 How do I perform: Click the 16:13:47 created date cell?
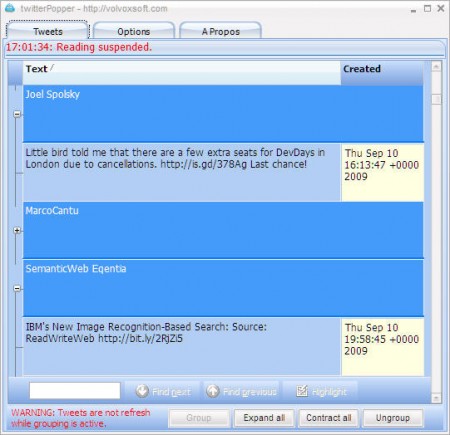click(x=383, y=172)
